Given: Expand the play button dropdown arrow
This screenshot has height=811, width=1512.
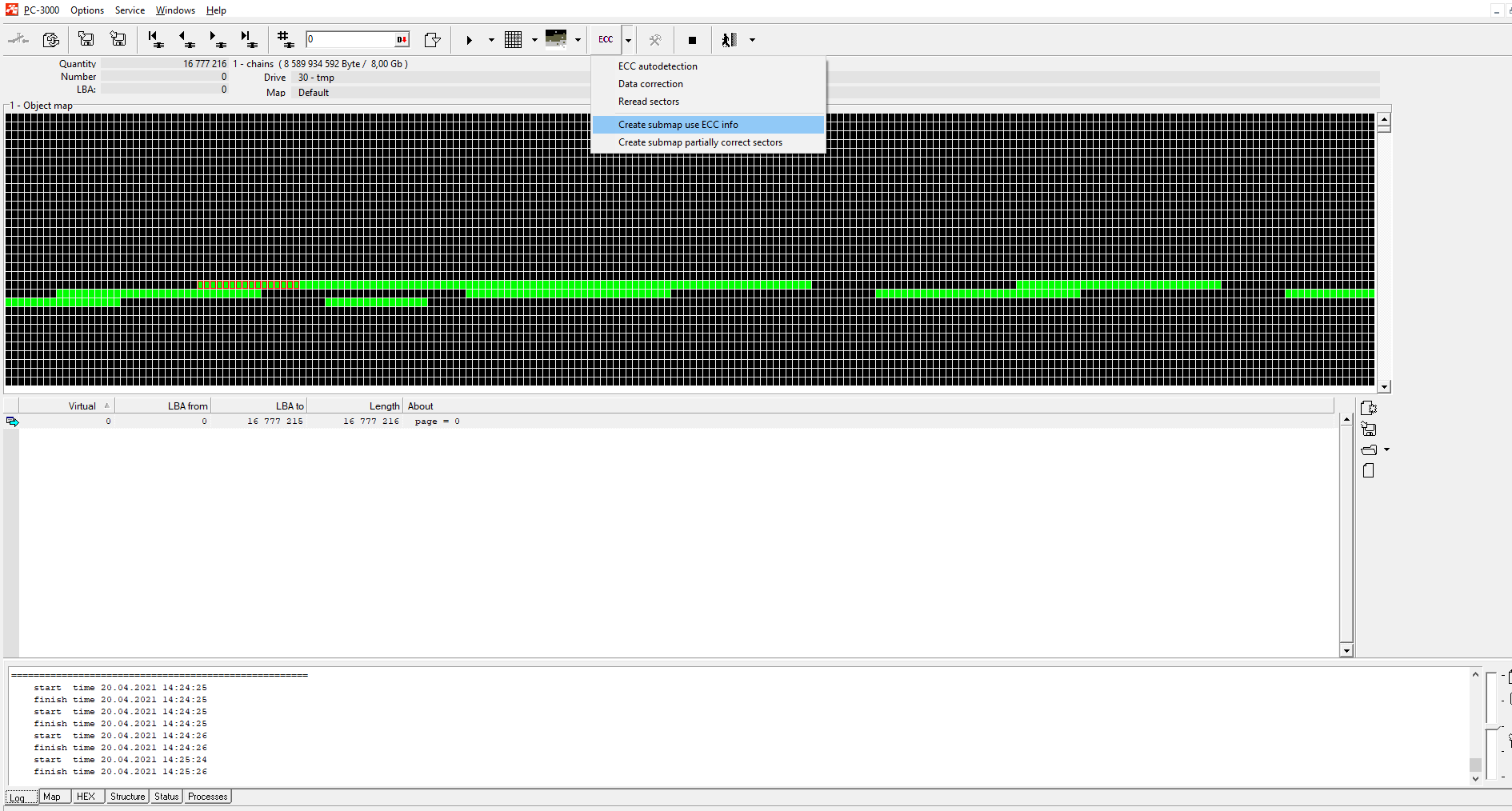Looking at the screenshot, I should tap(491, 40).
